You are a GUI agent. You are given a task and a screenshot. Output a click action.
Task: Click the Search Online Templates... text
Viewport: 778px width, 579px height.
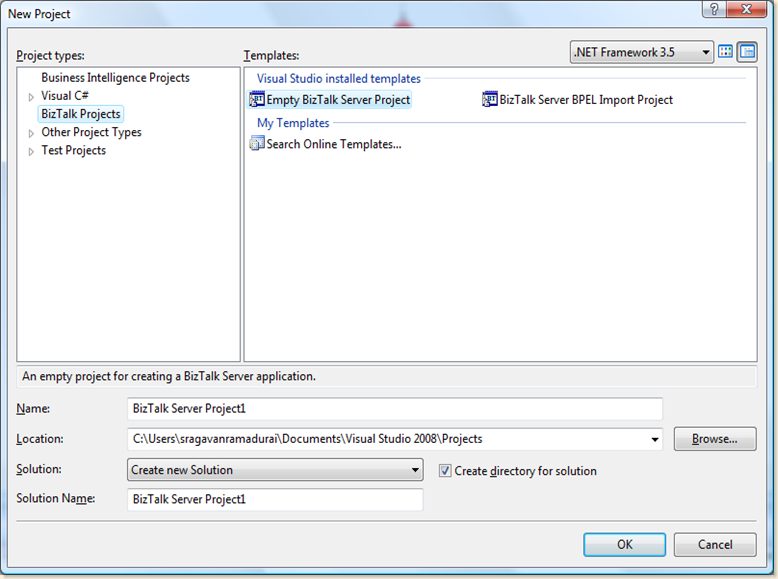(x=334, y=144)
